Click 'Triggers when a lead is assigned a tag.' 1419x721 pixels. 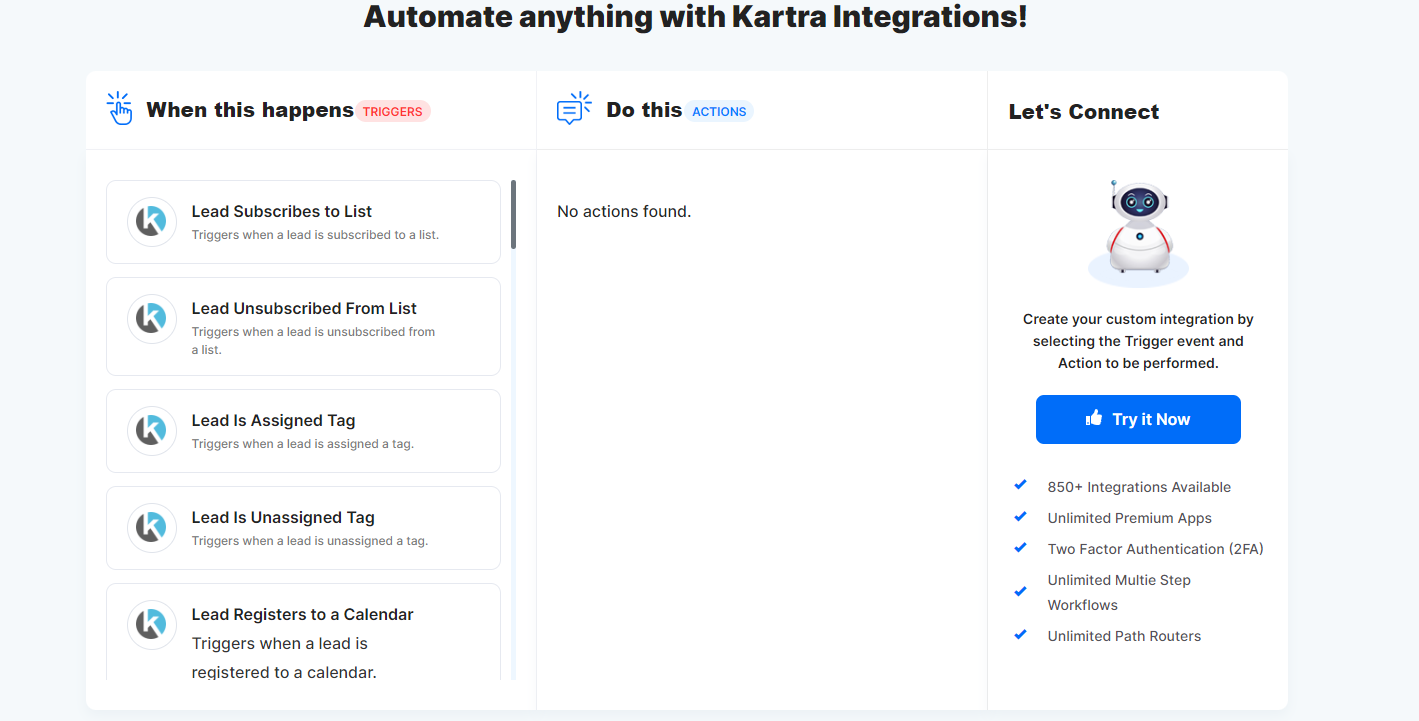point(302,444)
